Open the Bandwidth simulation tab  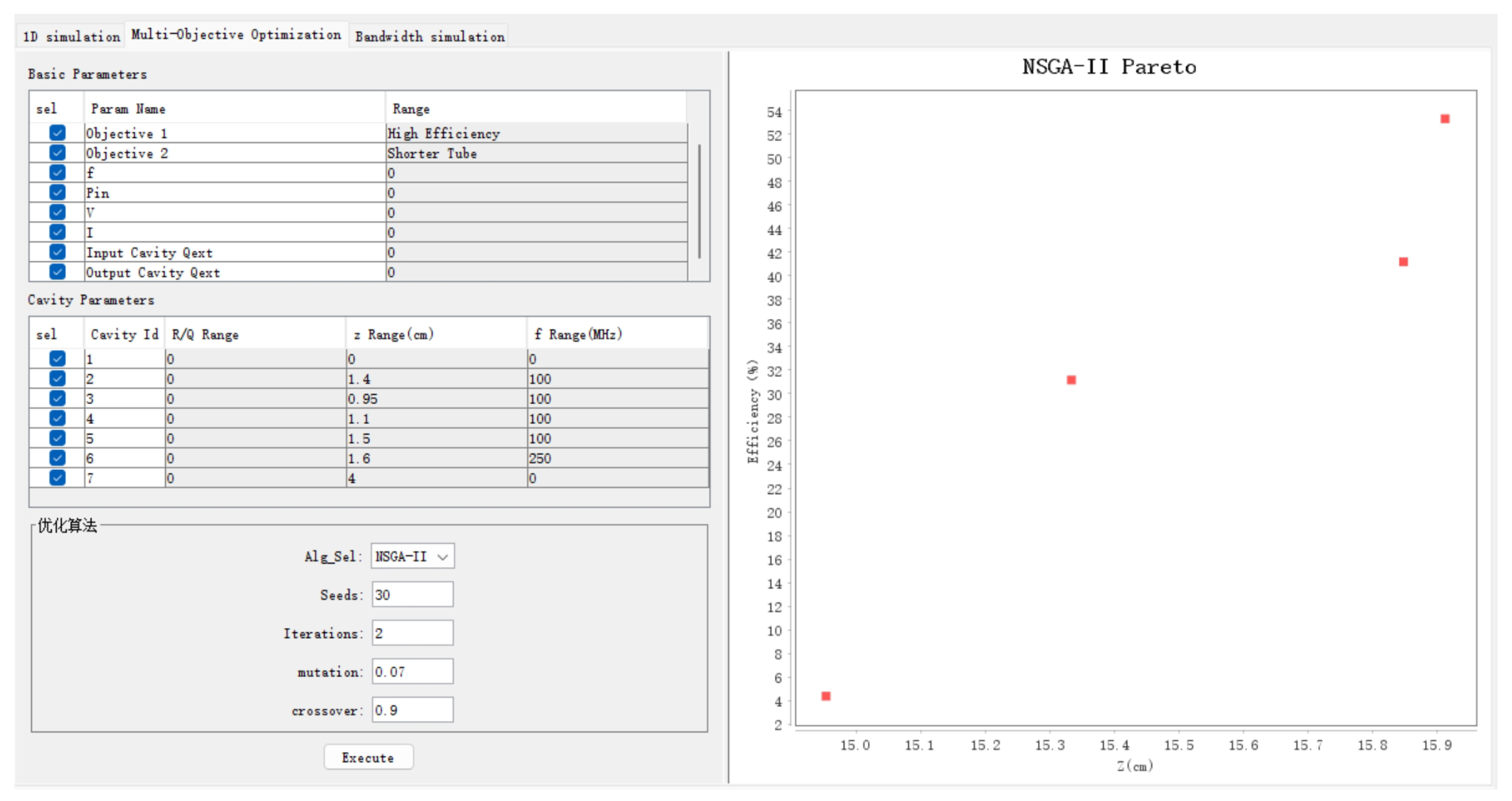point(429,36)
